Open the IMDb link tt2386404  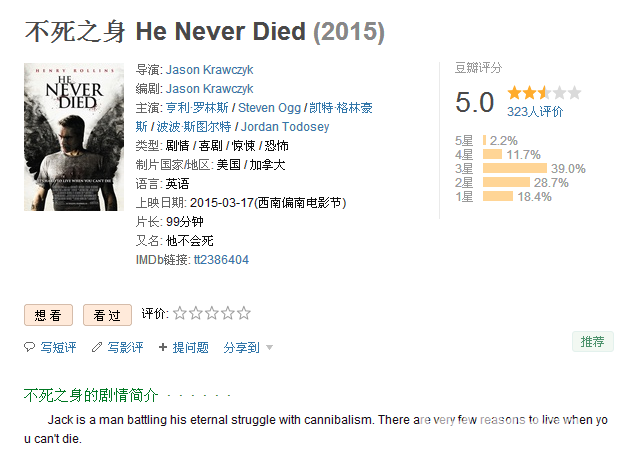pyautogui.click(x=221, y=260)
